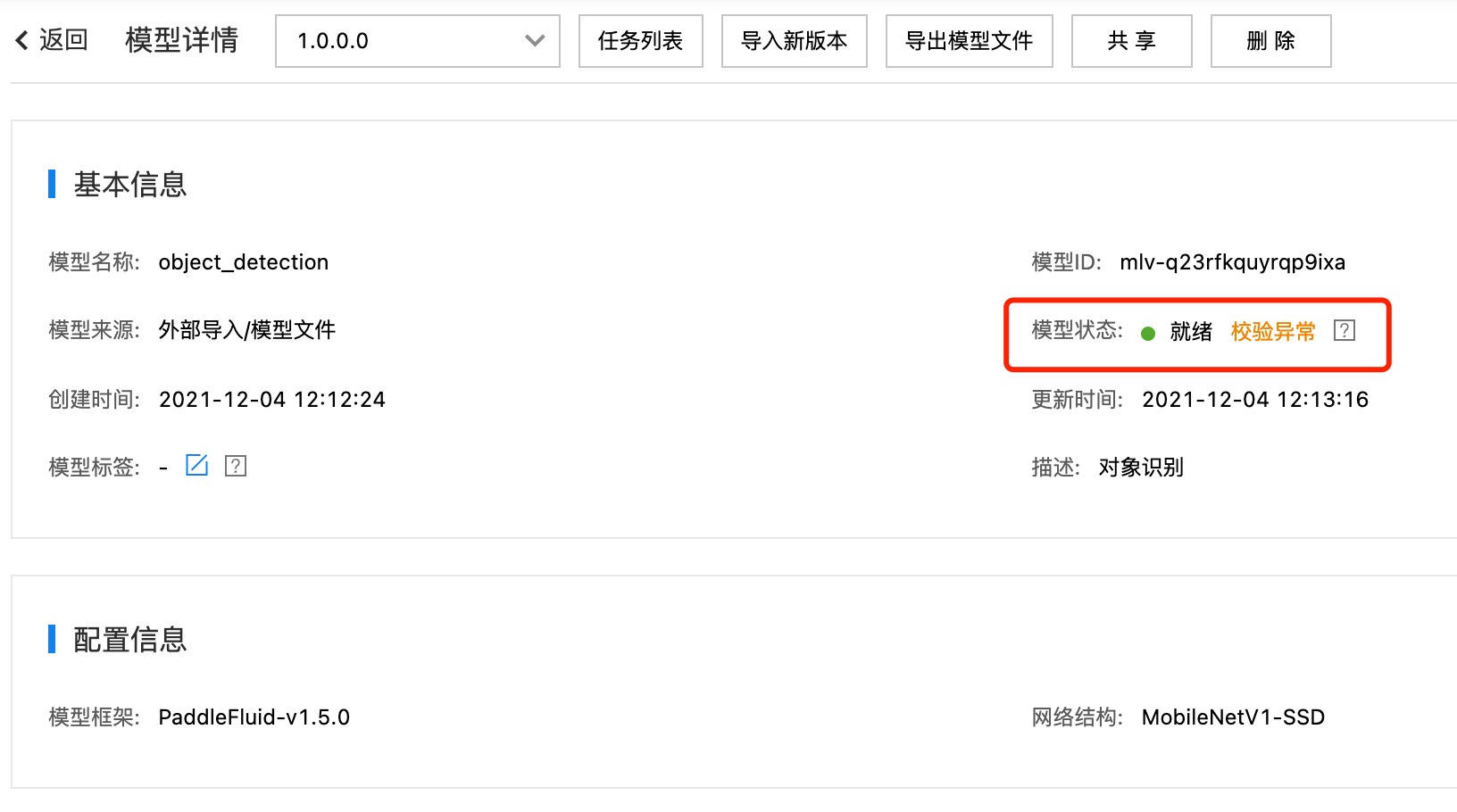
Task: Click the help icon beside 校验异常
Action: tap(1345, 331)
